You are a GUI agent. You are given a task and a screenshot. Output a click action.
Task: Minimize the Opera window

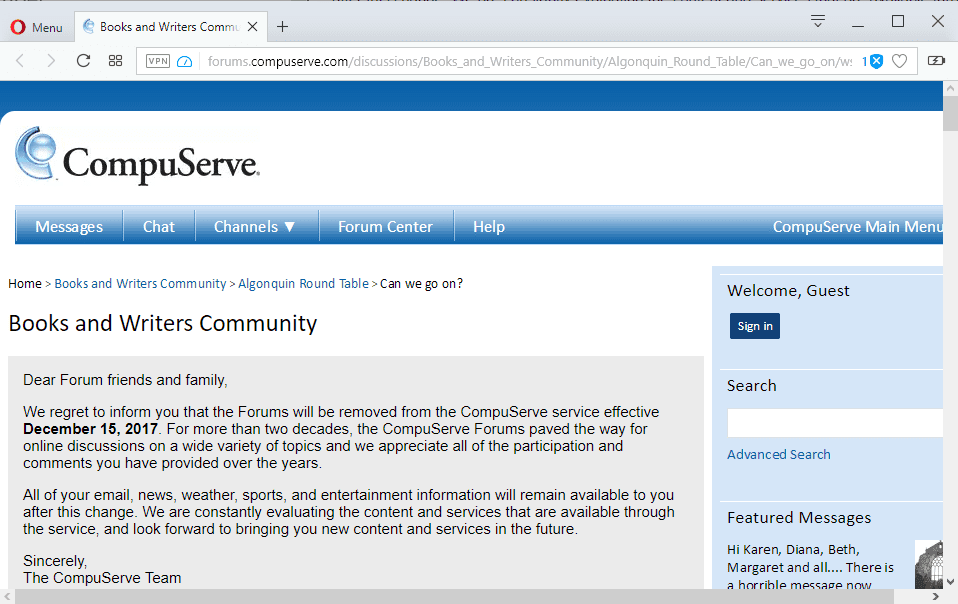pos(858,26)
